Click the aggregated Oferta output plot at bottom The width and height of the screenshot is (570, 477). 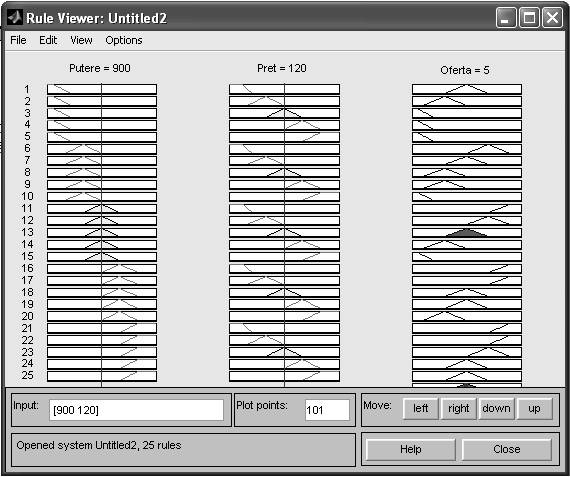click(467, 385)
